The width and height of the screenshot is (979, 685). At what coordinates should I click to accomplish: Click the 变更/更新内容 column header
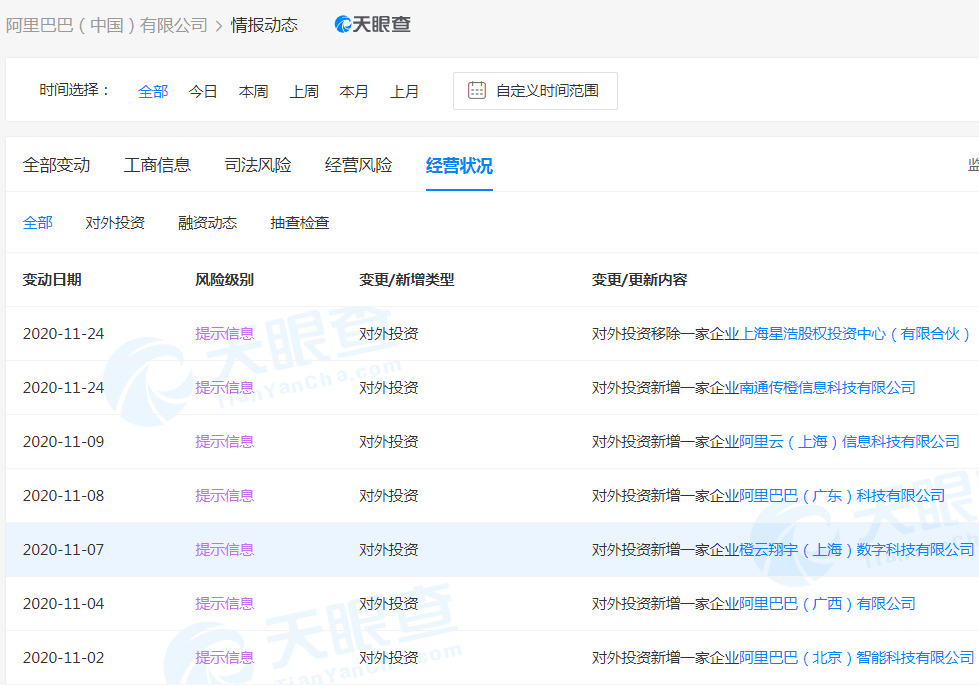point(639,280)
